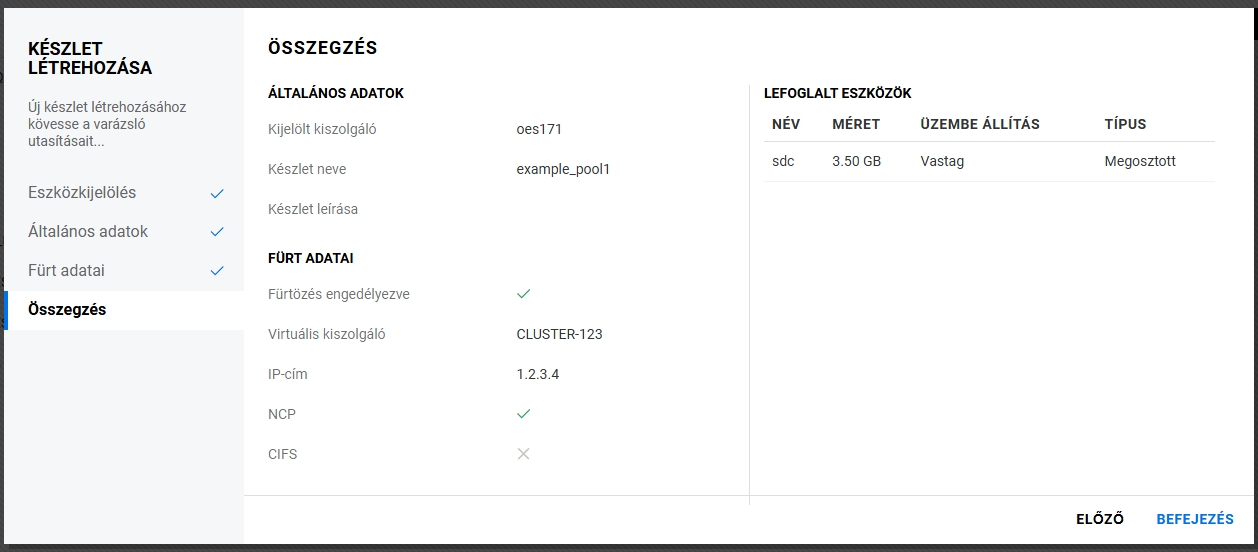Click the ELŐZŐ button
Screen dimensions: 1258x552
pos(1100,519)
